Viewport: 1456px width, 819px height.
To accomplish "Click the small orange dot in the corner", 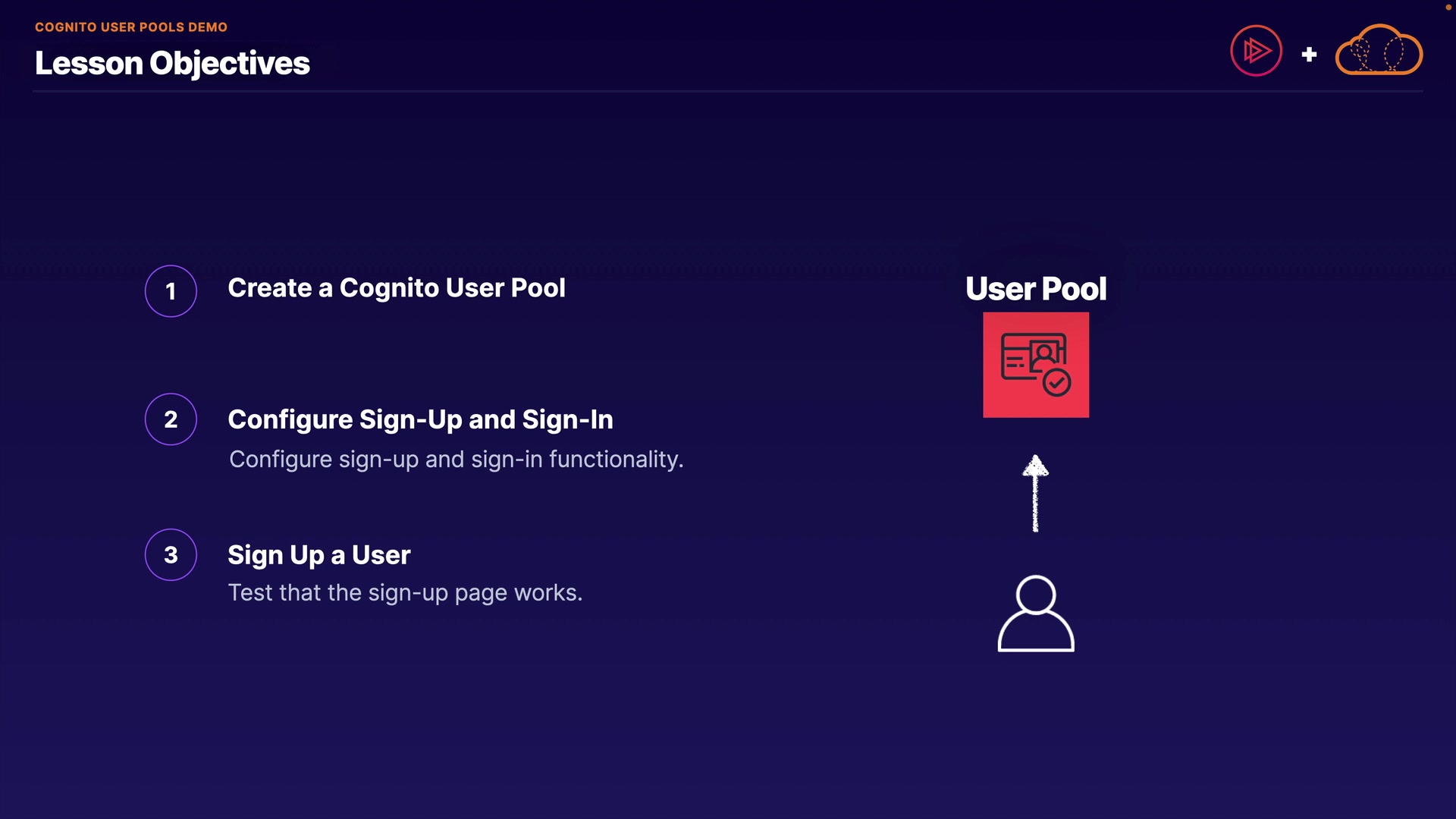I will [x=1448, y=7].
